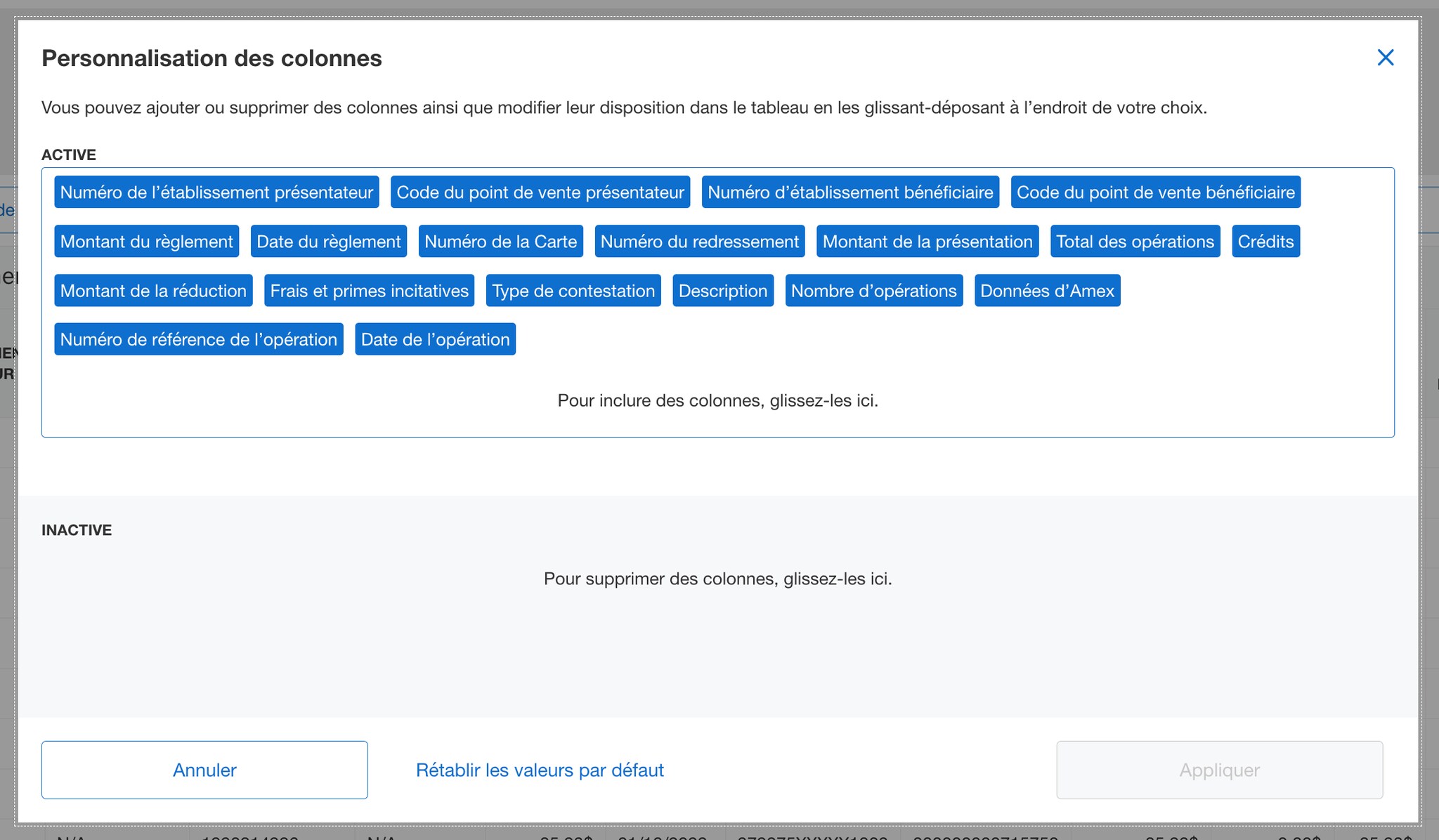The image size is (1439, 840).
Task: Select the "Montant du règlement" column chip
Action: click(146, 242)
